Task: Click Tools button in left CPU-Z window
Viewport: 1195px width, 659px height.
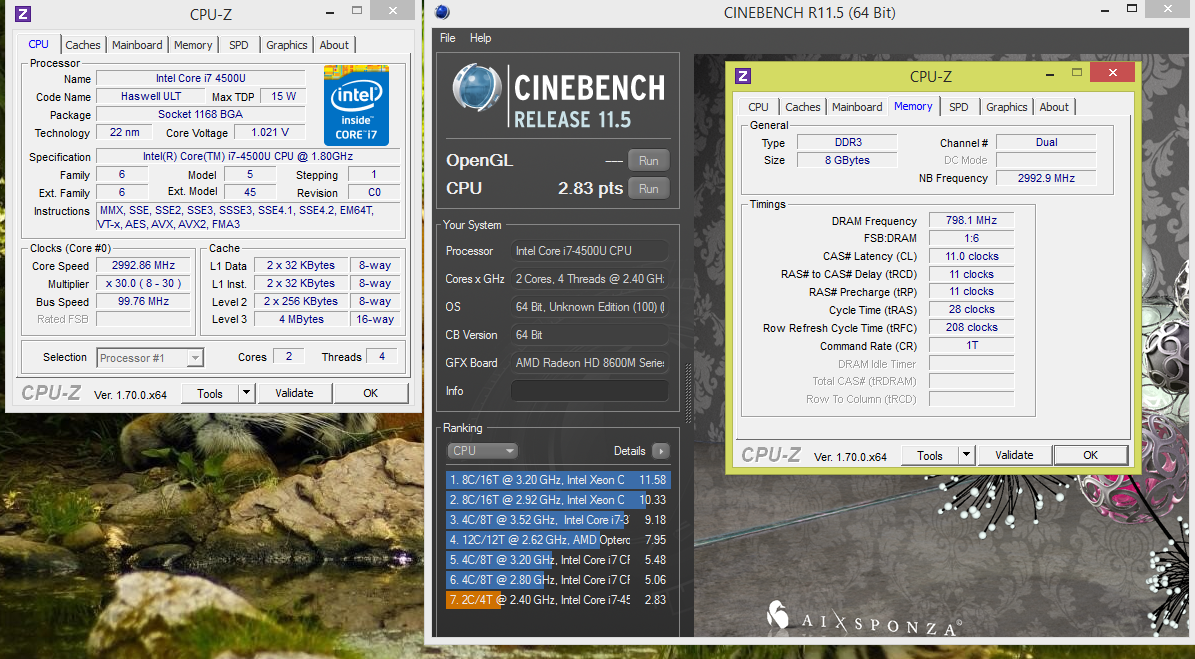Action: click(x=210, y=393)
